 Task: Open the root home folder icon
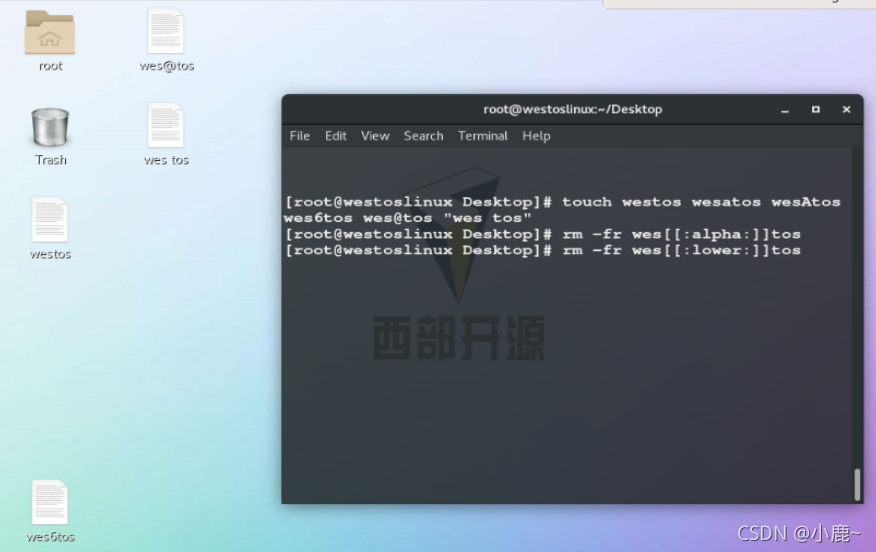click(x=50, y=33)
